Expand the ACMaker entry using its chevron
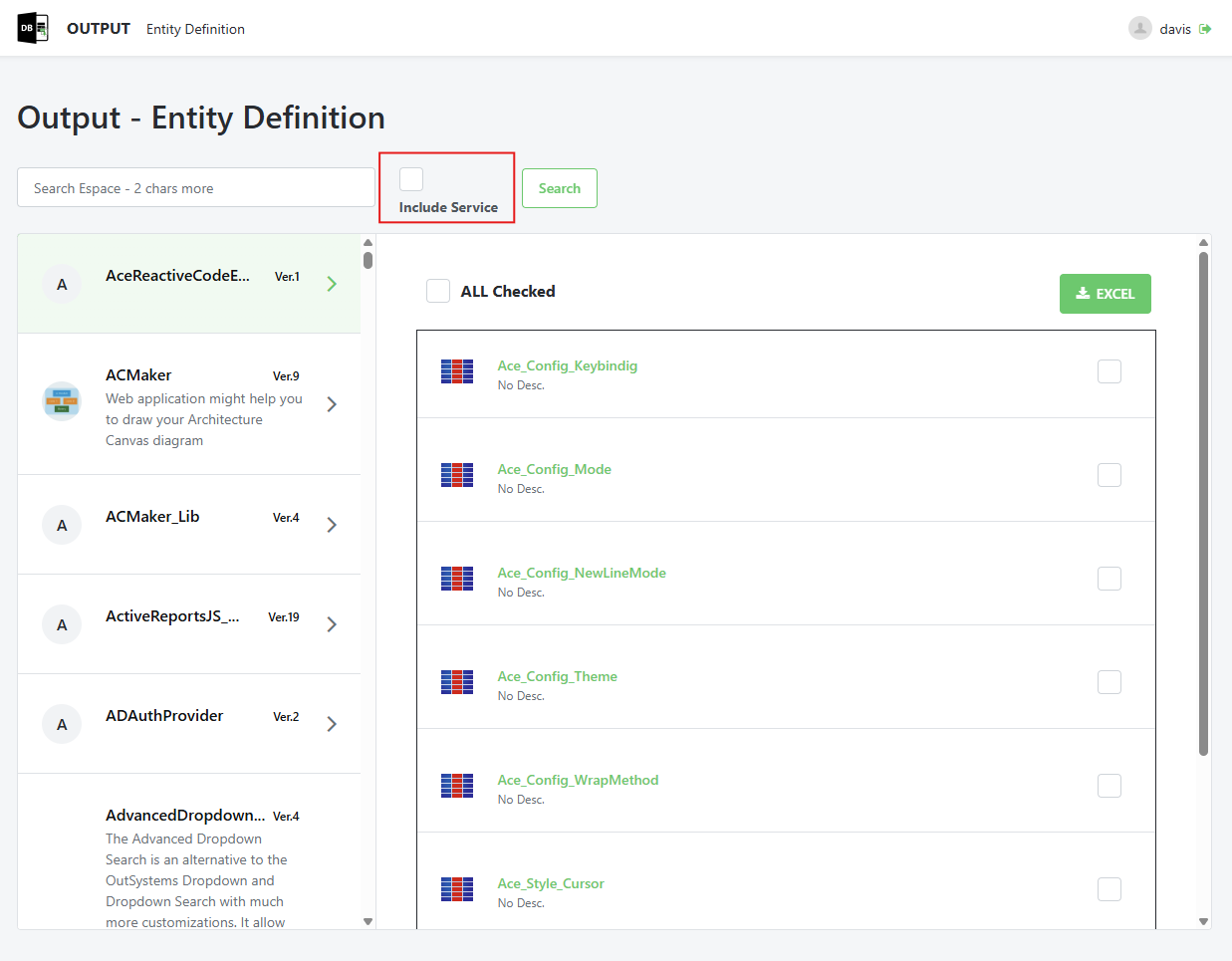1232x961 pixels. pyautogui.click(x=332, y=404)
